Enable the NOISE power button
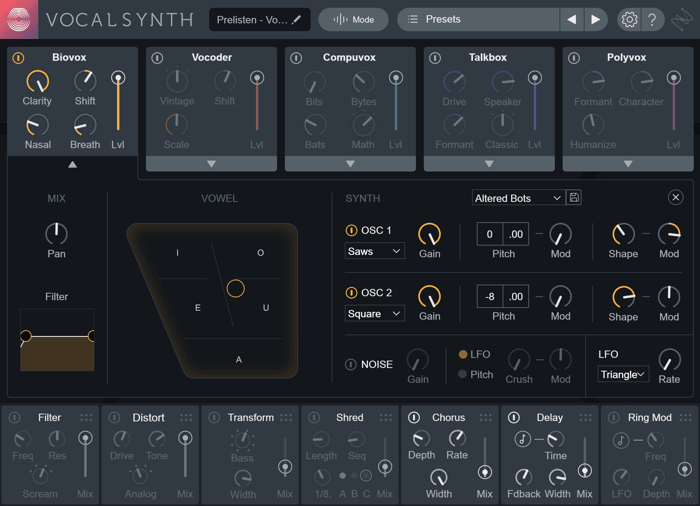The image size is (700, 506). pyautogui.click(x=351, y=364)
